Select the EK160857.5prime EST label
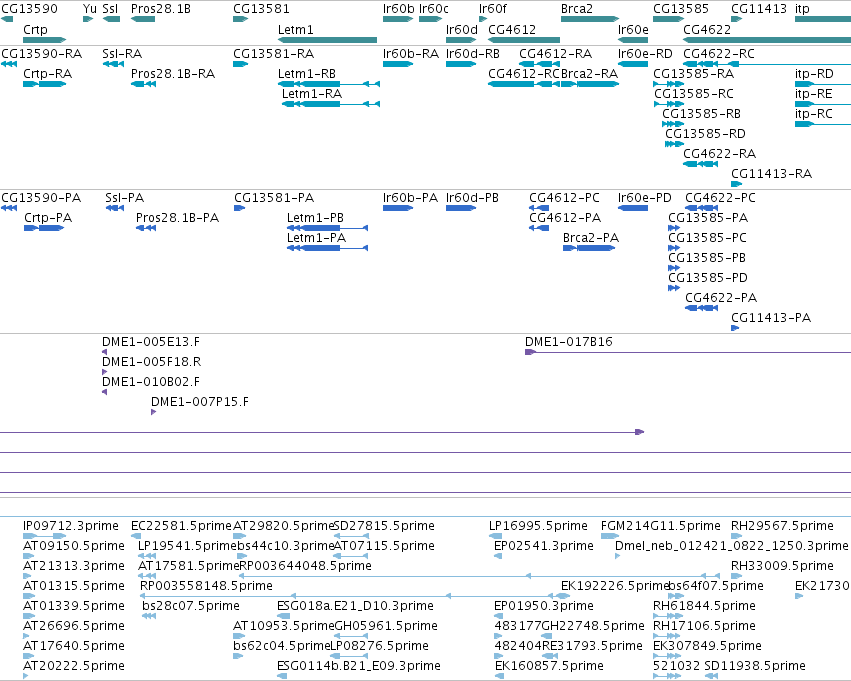 click(549, 666)
